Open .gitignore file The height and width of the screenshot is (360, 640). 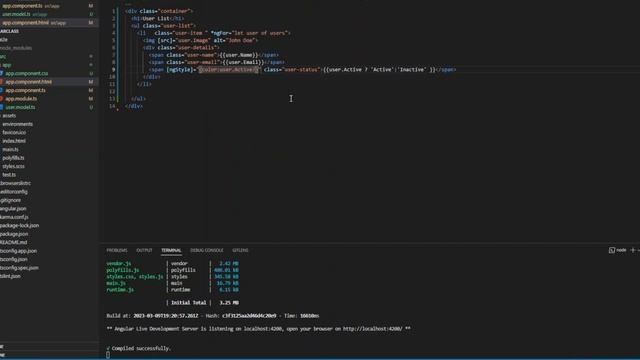11,200
